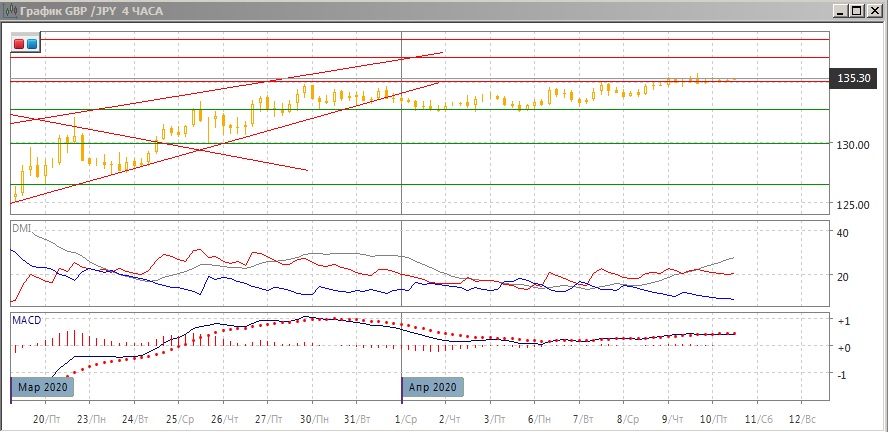
Task: Click the 11/Сб date label
Action: [x=758, y=419]
